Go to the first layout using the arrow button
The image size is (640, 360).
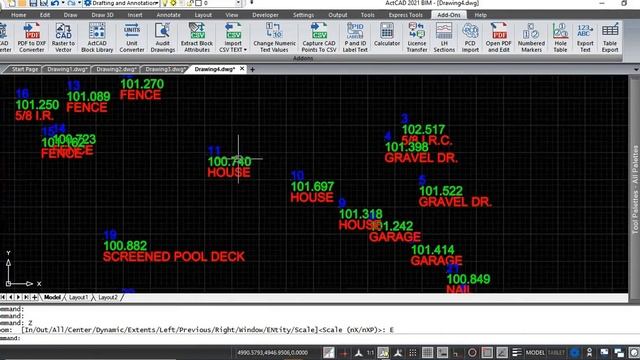[x=3, y=298]
